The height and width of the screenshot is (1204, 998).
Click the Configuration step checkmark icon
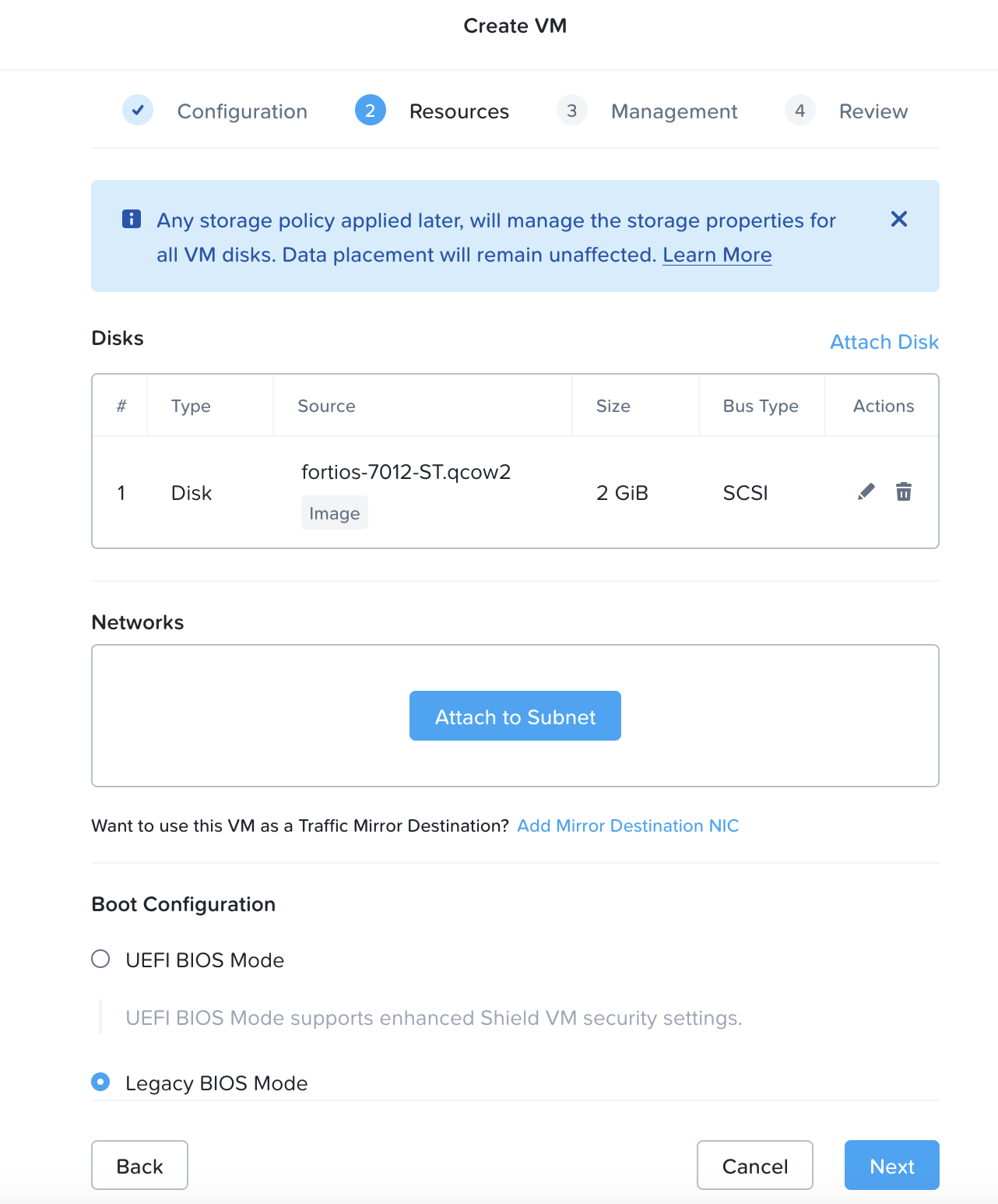click(138, 111)
